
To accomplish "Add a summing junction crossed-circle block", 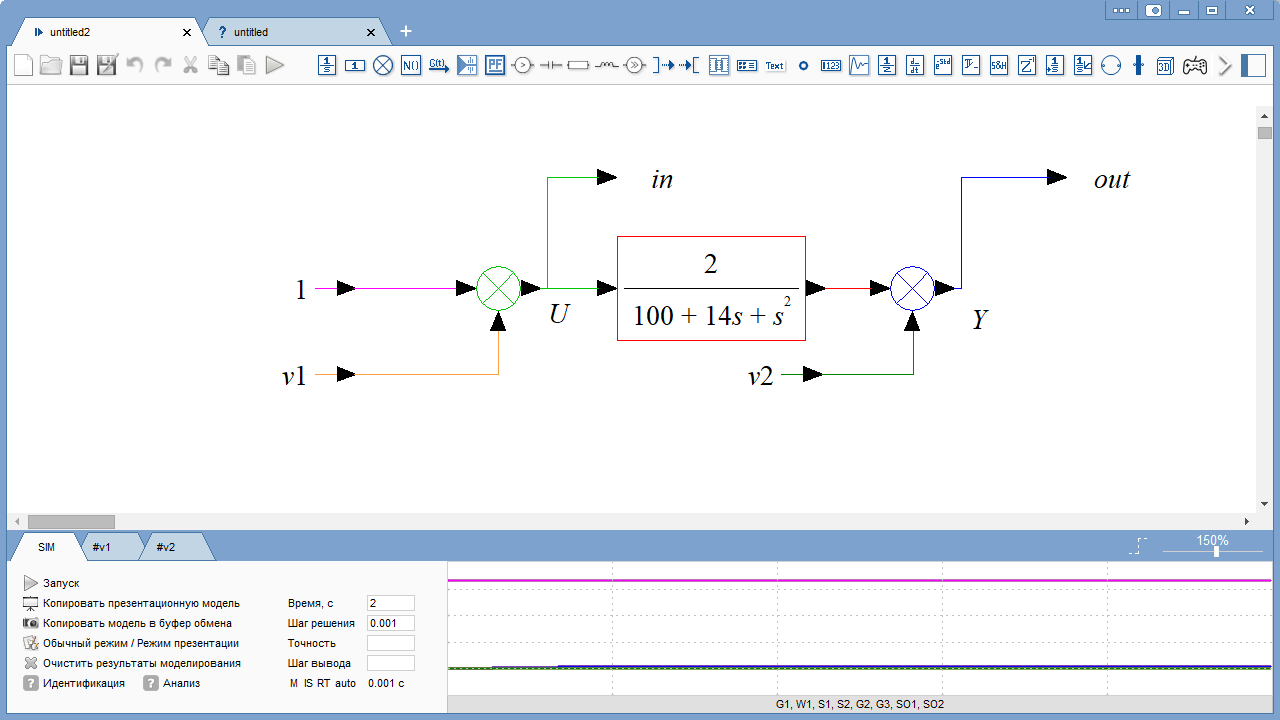I will click(x=383, y=66).
